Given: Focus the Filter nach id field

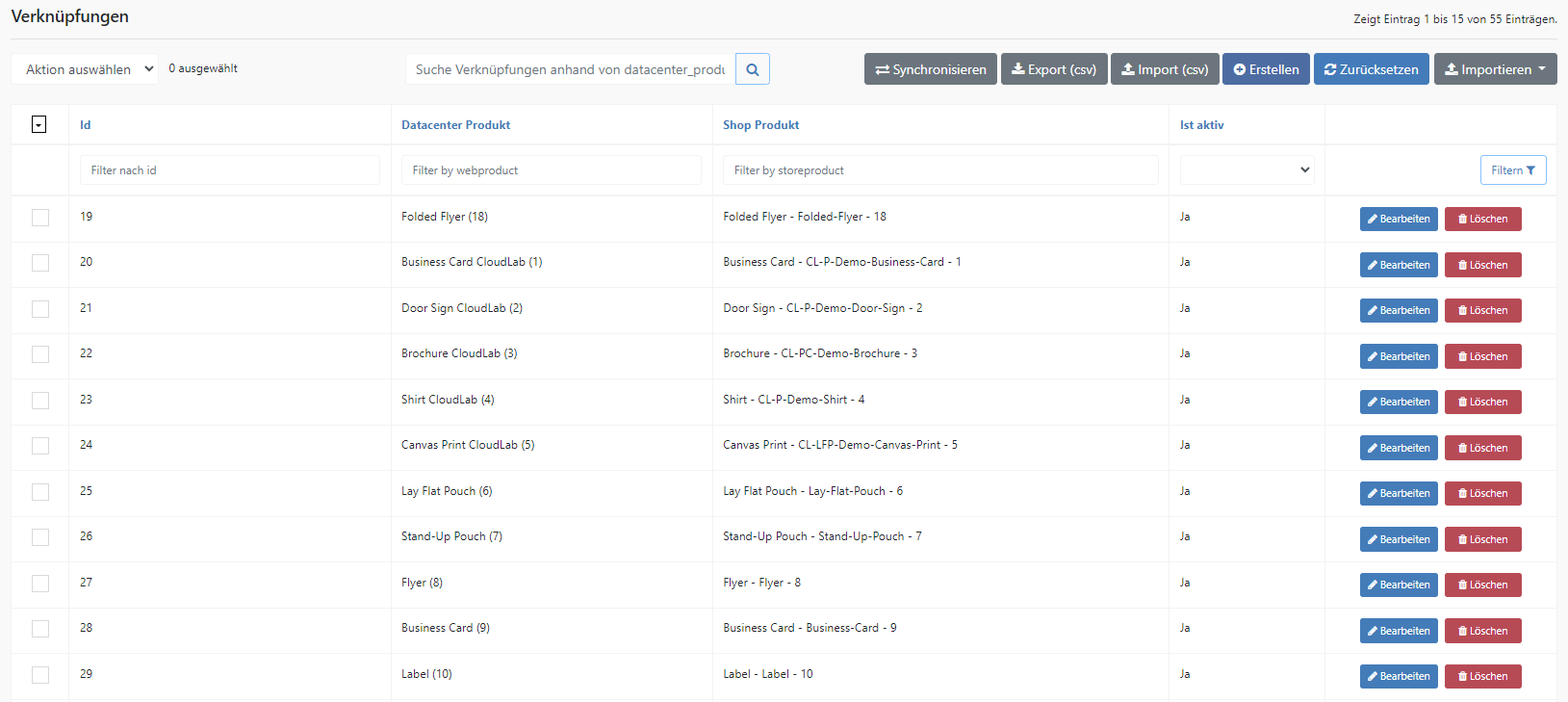Looking at the screenshot, I should 229,170.
